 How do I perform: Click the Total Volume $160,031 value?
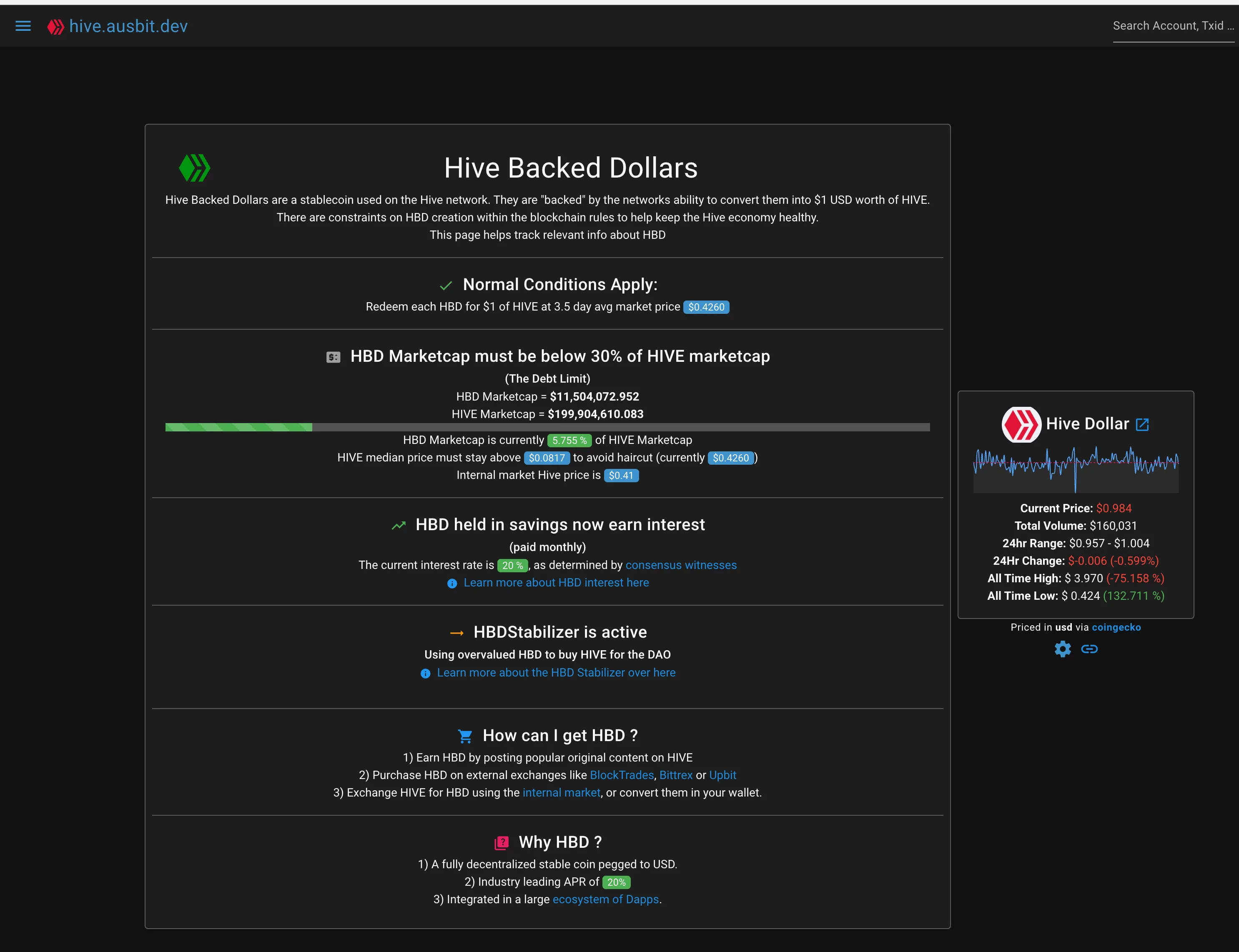click(1113, 526)
